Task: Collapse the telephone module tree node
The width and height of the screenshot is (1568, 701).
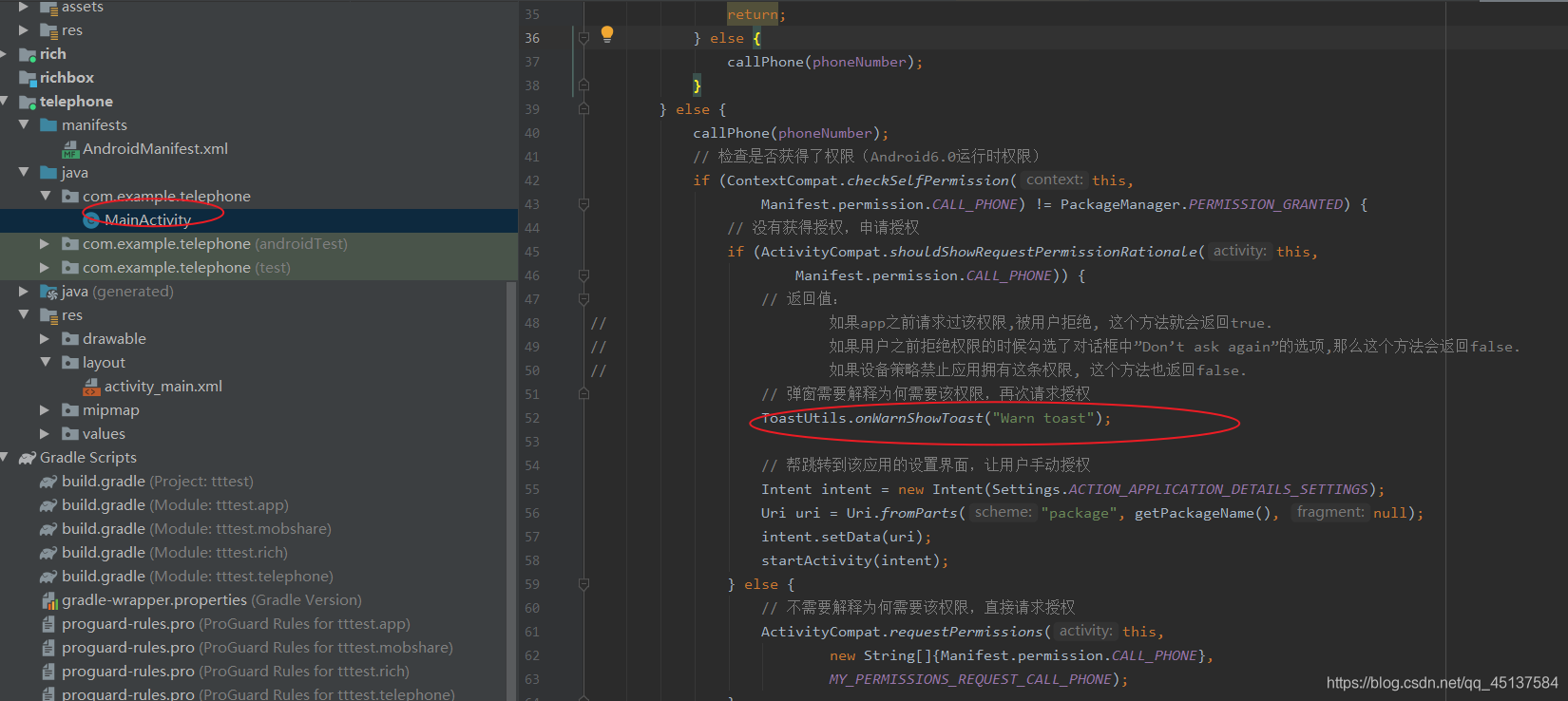Action: pyautogui.click(x=5, y=102)
